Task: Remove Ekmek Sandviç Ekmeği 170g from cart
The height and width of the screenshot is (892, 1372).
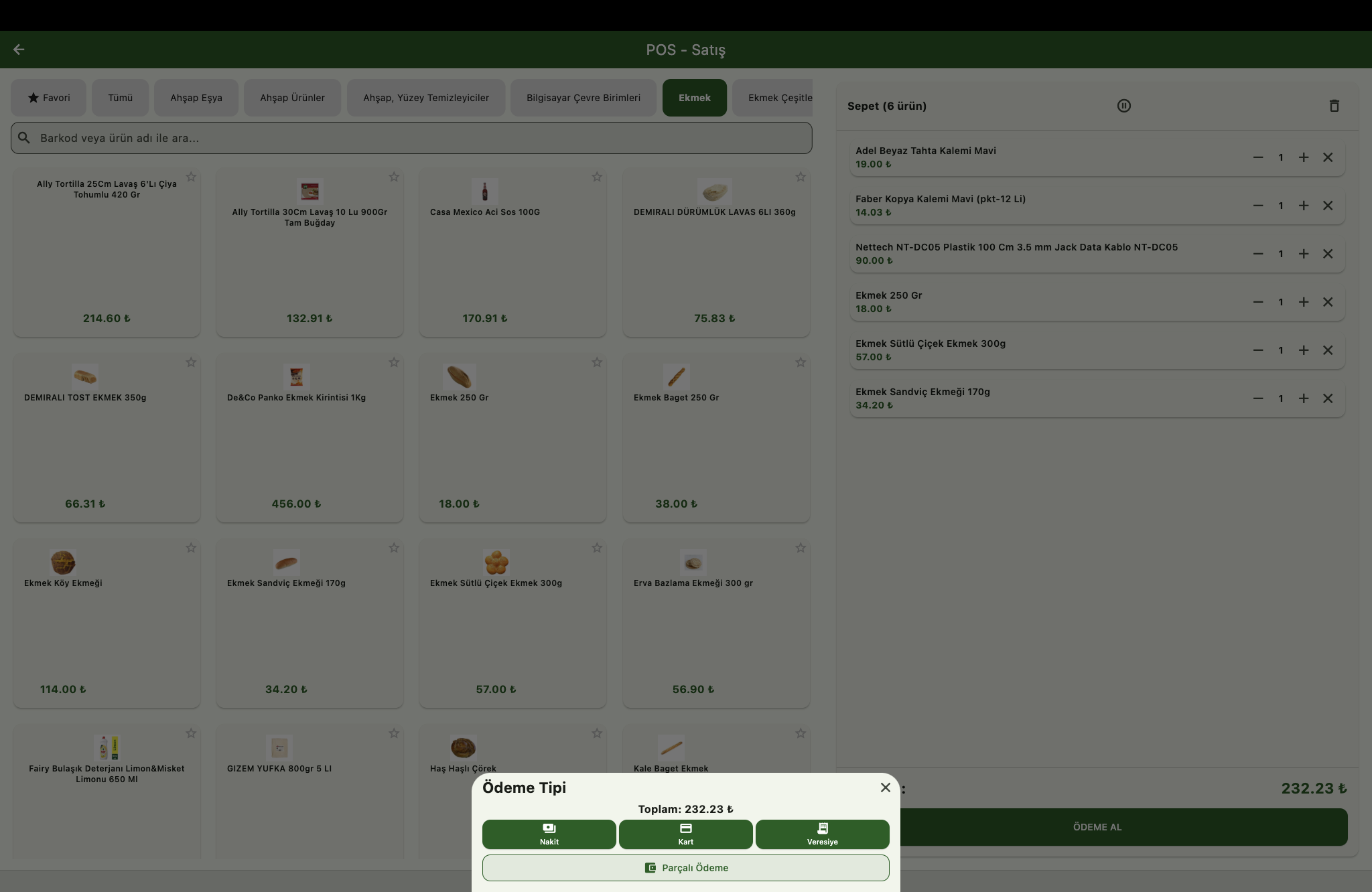Action: pyautogui.click(x=1327, y=398)
